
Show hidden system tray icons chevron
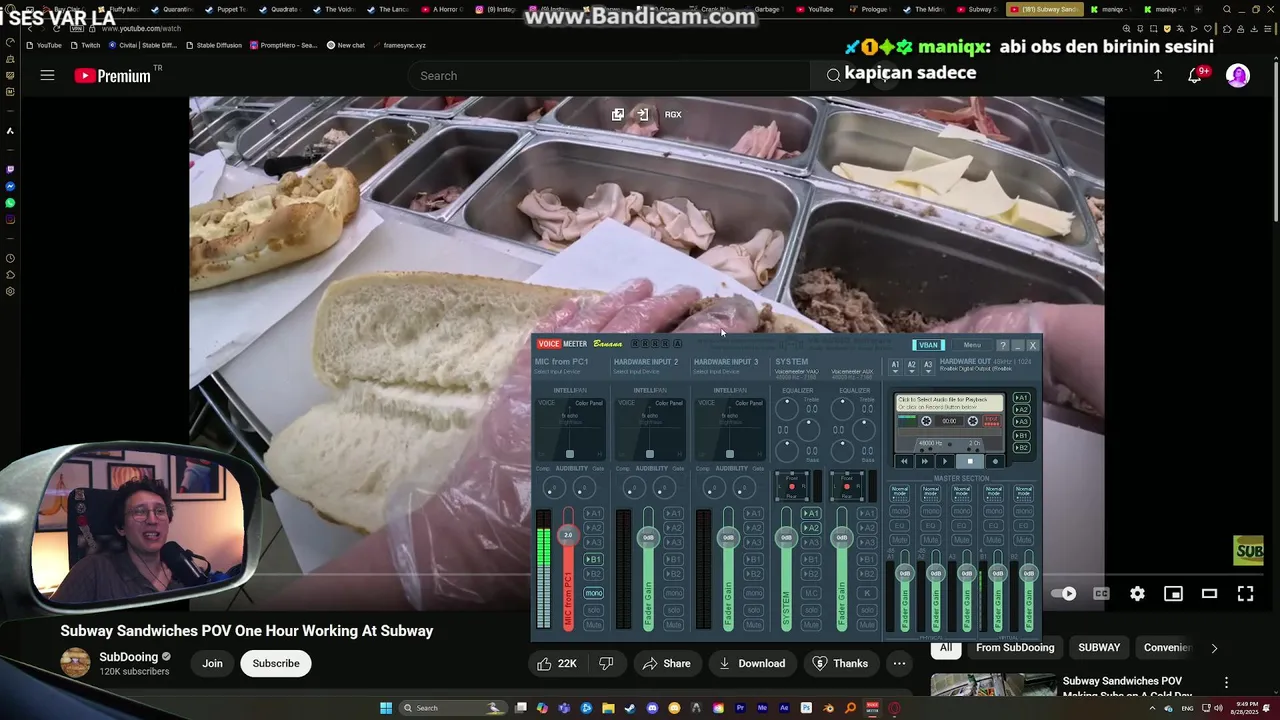[x=1151, y=708]
